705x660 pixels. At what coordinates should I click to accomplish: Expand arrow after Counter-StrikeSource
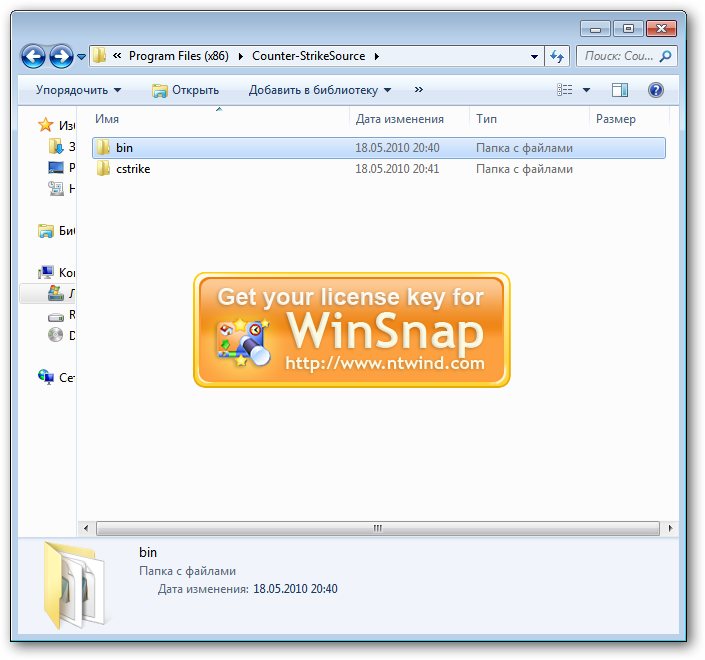[377, 56]
